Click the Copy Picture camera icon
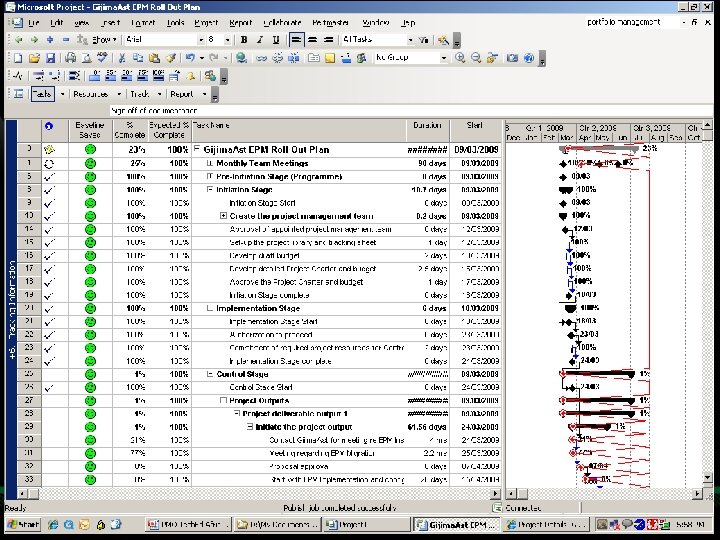This screenshot has width=720, height=540. tap(512, 58)
